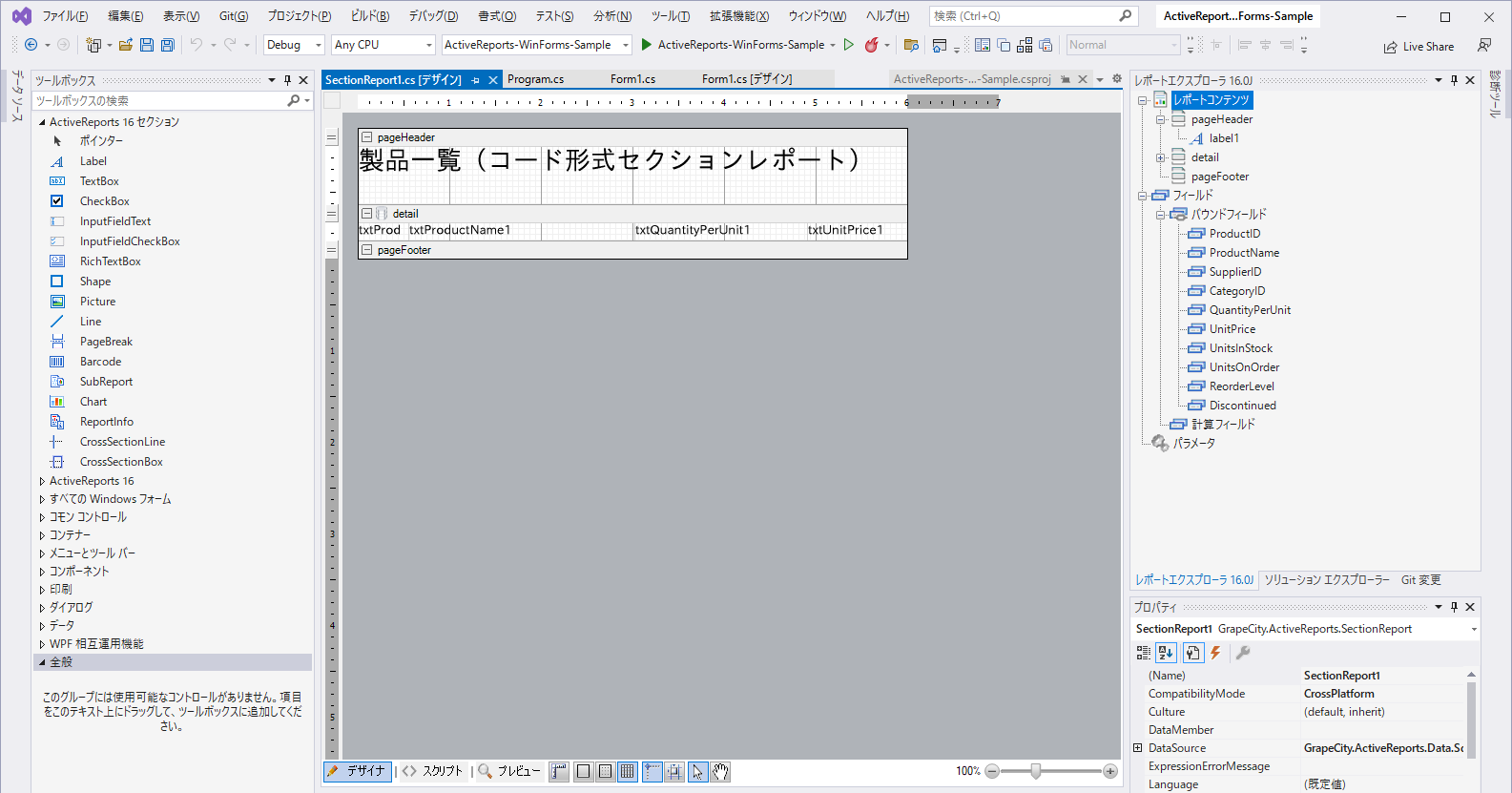
Task: Select the Chart control in toolbox
Action: click(x=93, y=402)
